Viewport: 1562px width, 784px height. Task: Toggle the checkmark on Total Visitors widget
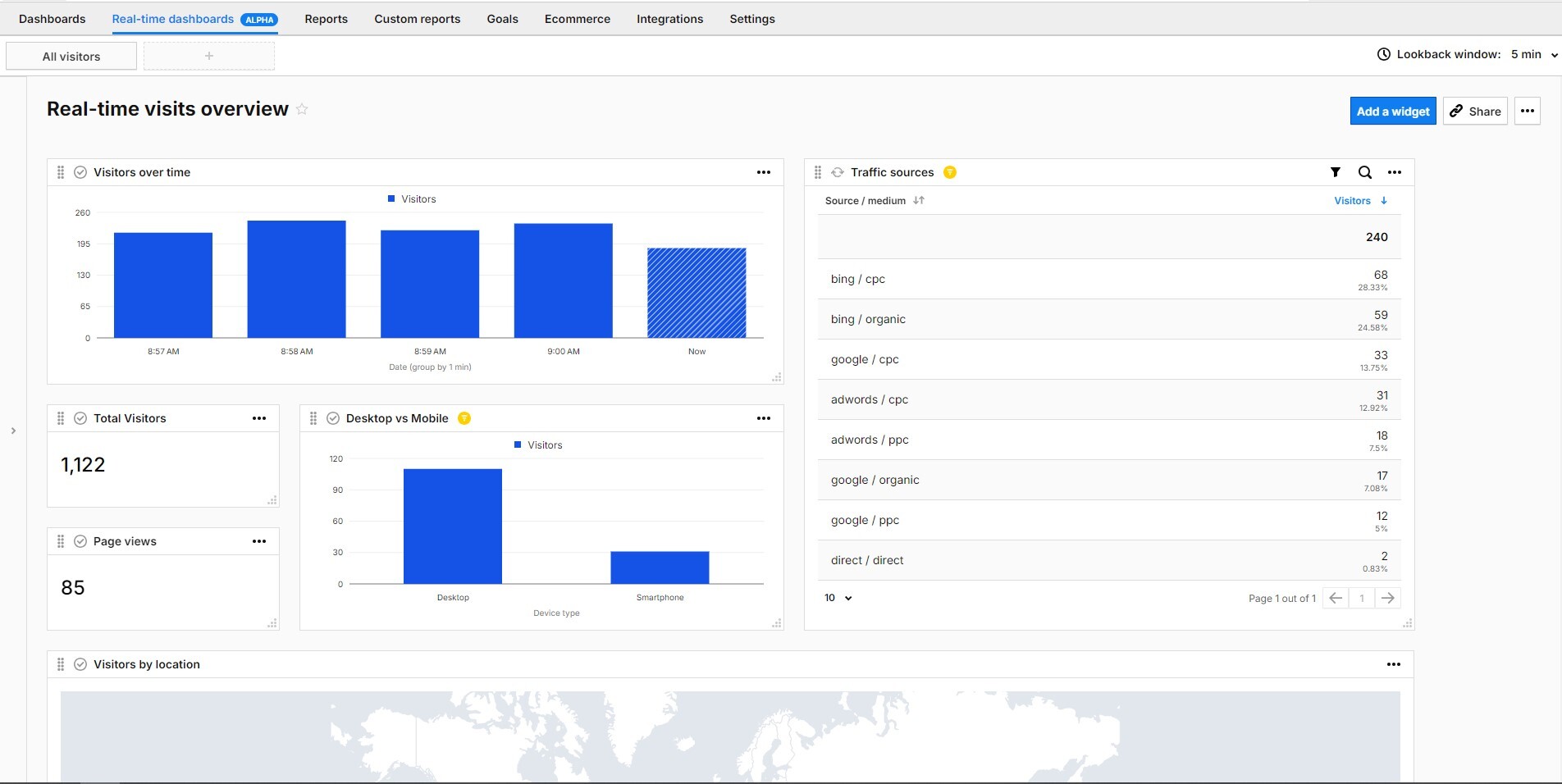80,418
